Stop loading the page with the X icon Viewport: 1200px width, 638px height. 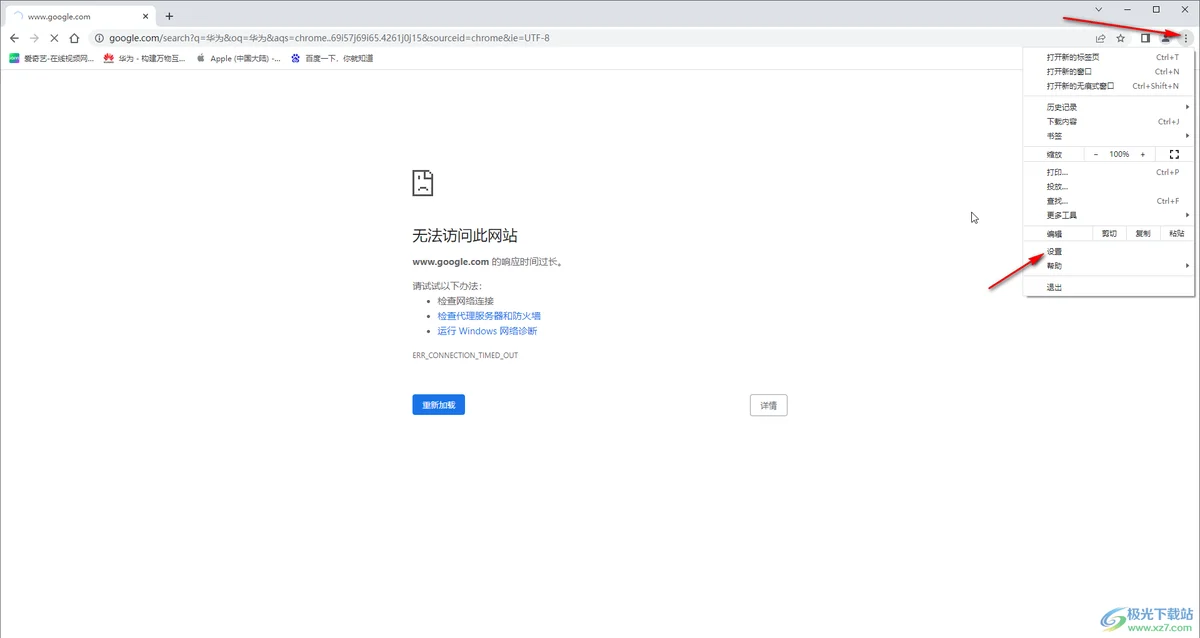pyautogui.click(x=54, y=37)
